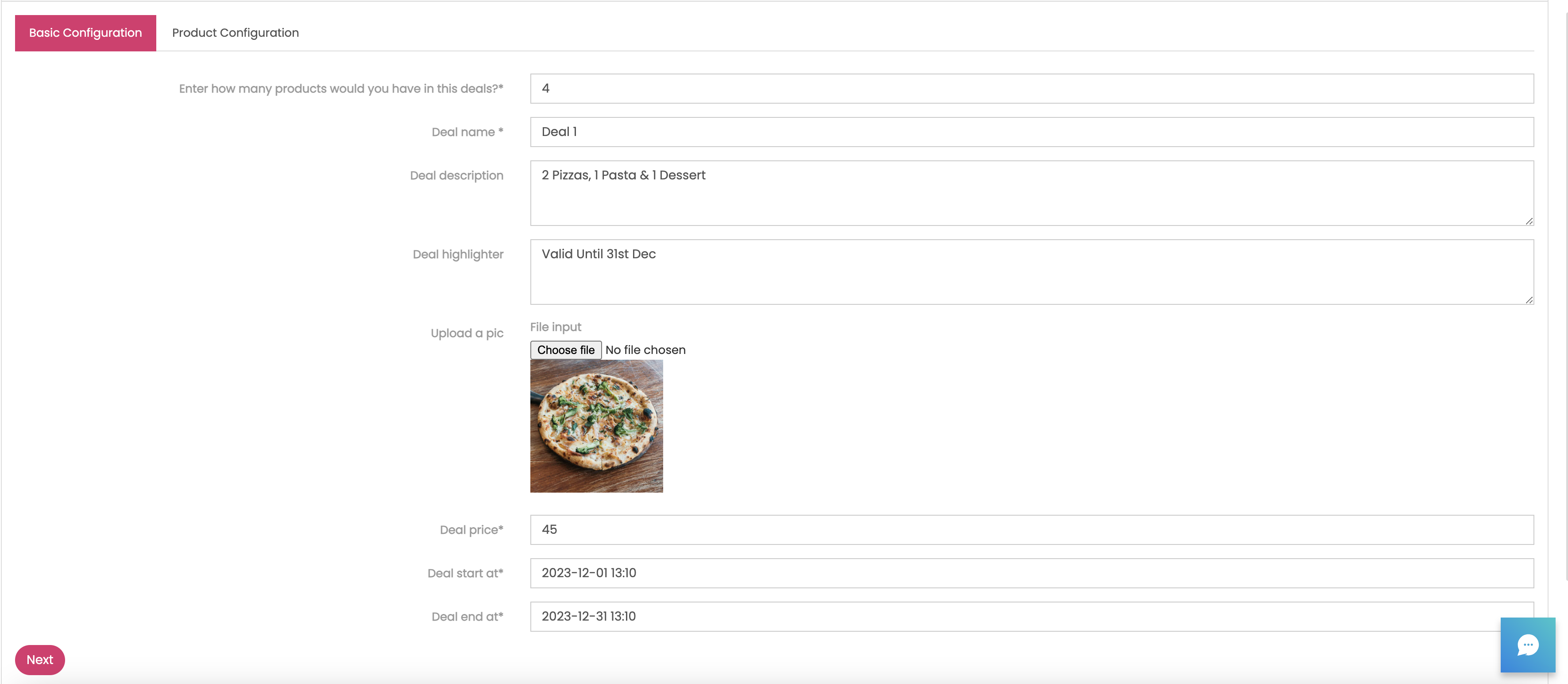Open the chat support widget icon
The height and width of the screenshot is (684, 1568).
tap(1527, 645)
